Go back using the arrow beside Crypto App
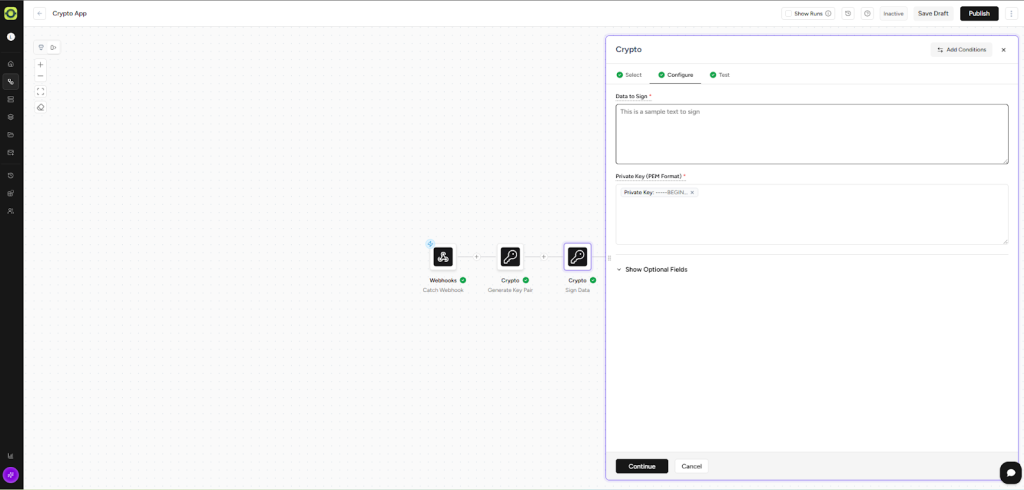1024x490 pixels. [x=40, y=14]
